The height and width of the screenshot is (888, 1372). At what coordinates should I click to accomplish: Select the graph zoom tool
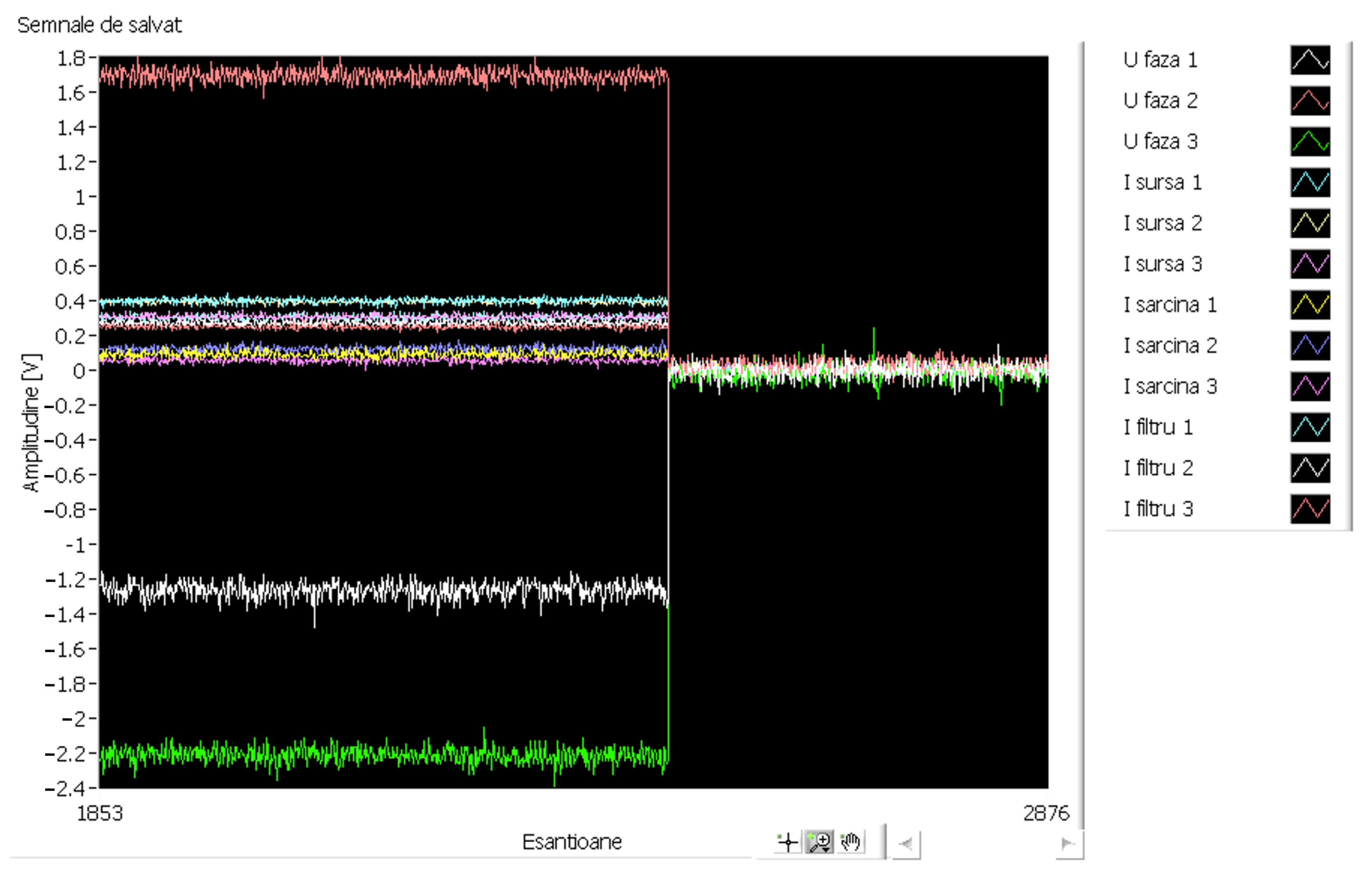819,842
